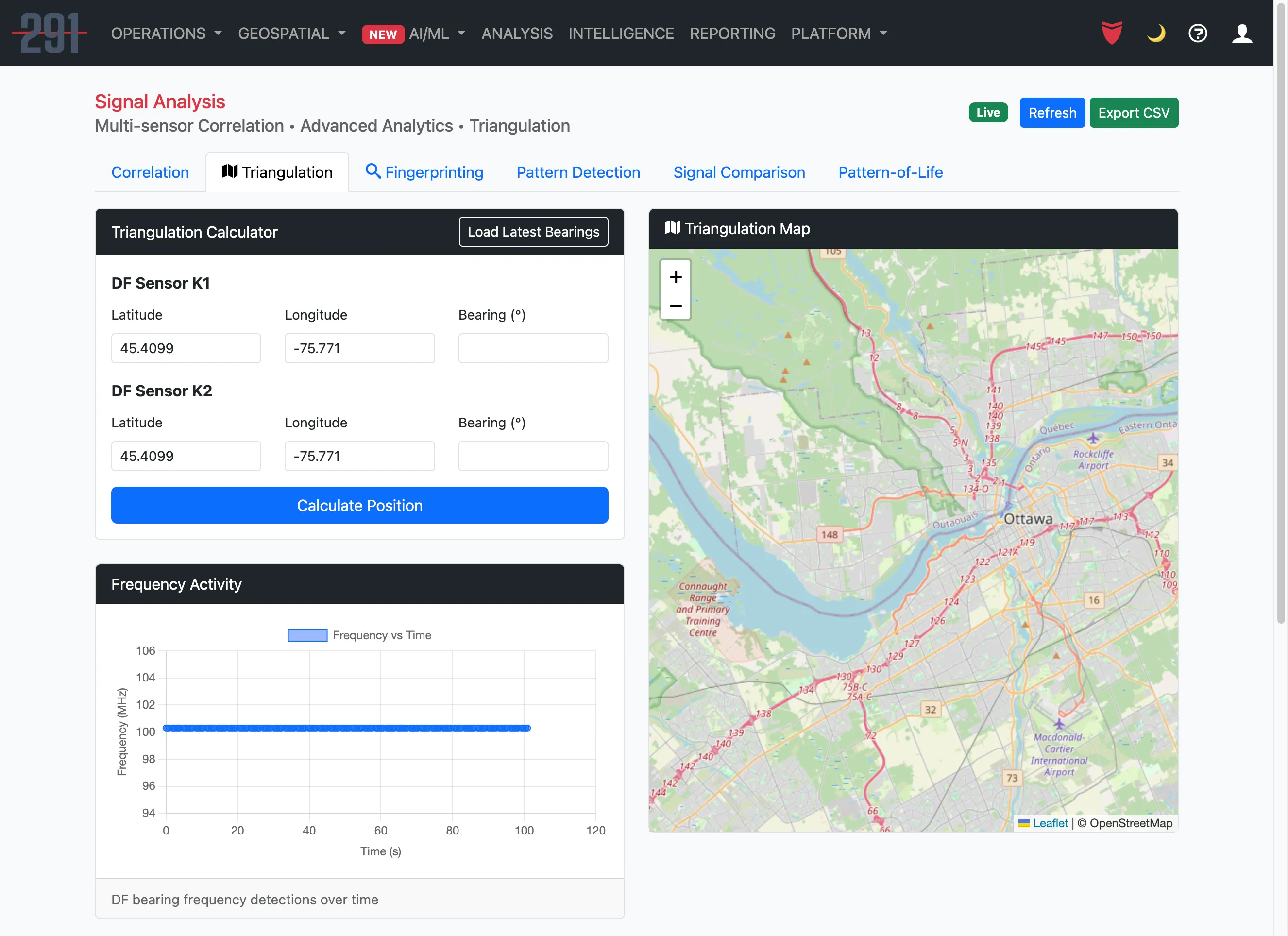The height and width of the screenshot is (936, 1288).
Task: Click Load Latest Bearings button
Action: [533, 232]
